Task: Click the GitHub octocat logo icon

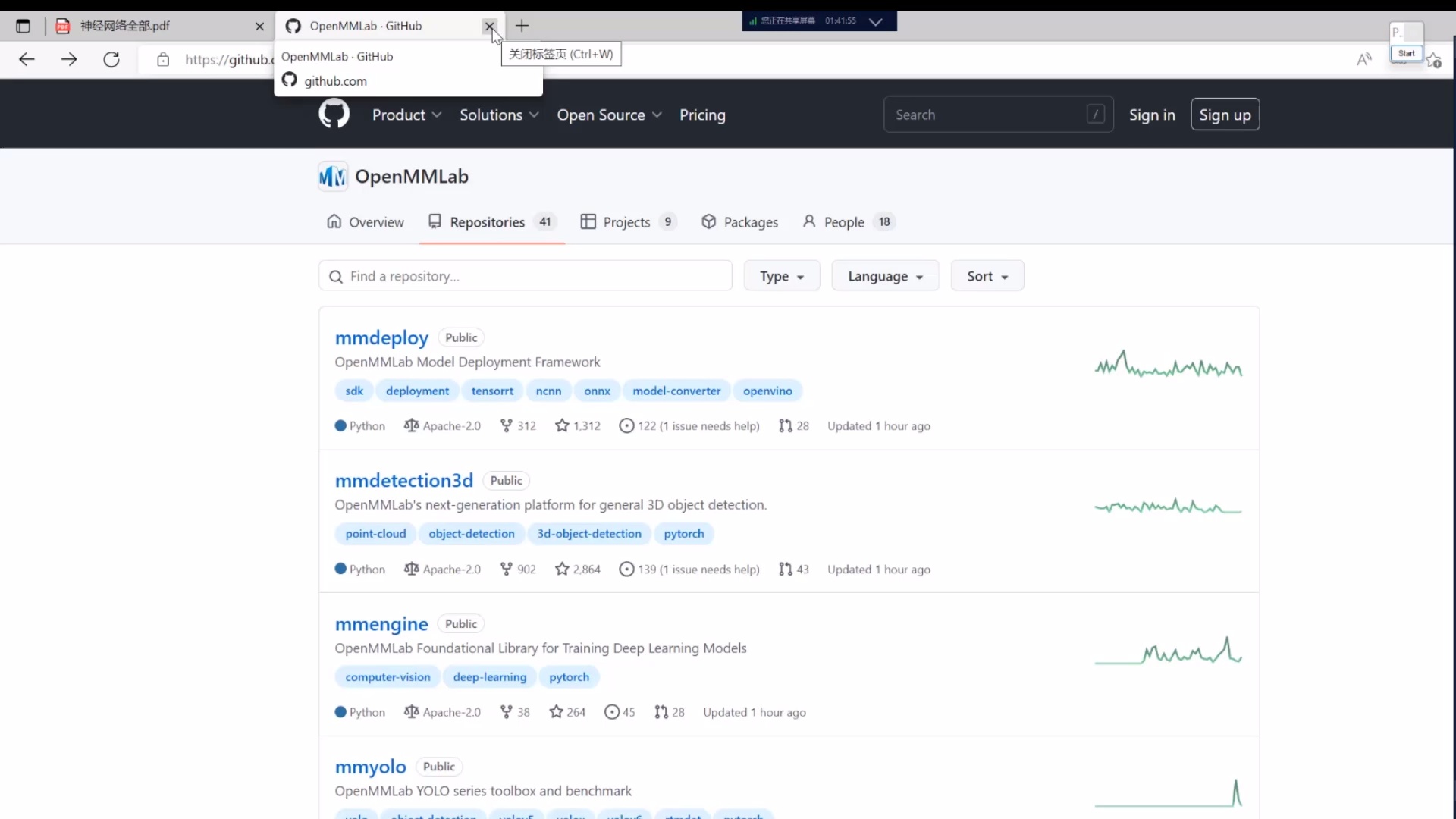Action: tap(334, 115)
